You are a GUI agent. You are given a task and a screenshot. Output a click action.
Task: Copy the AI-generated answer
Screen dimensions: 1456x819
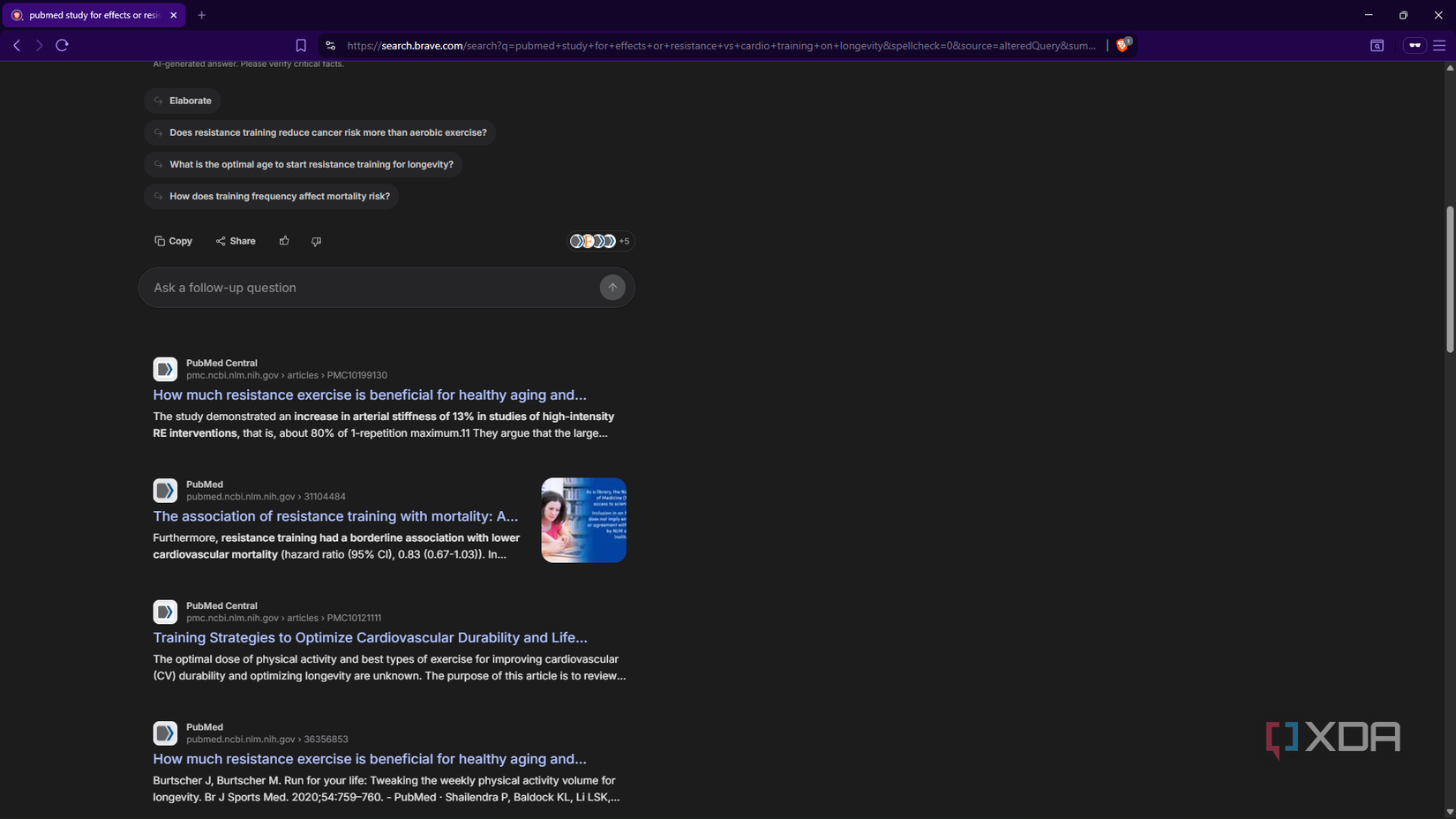(x=173, y=241)
